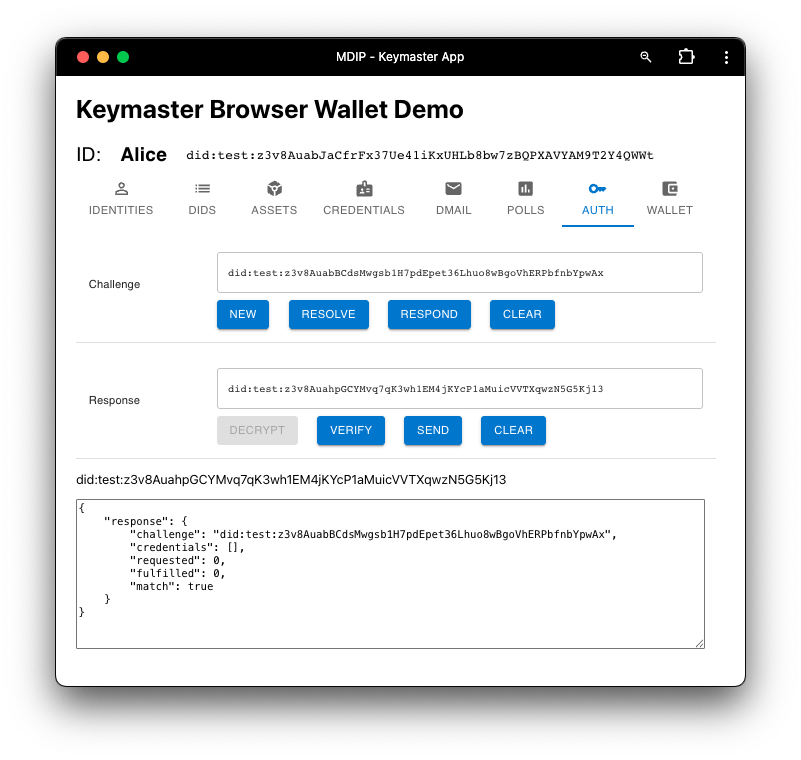Clear the Challenge field

click(x=522, y=314)
